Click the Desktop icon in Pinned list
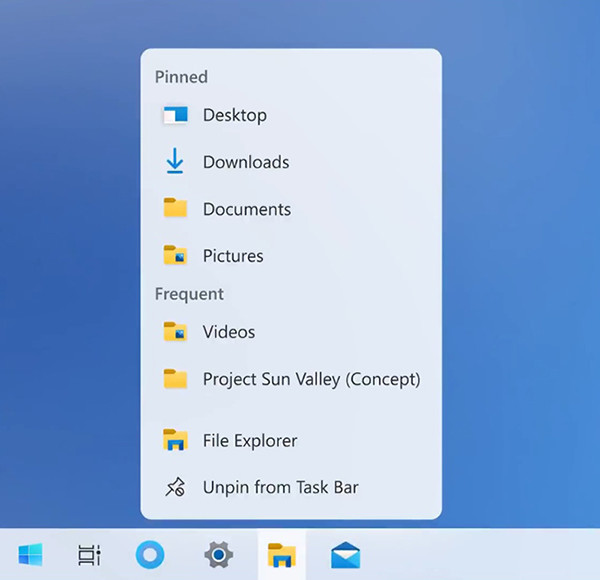The image size is (600, 580). (175, 115)
